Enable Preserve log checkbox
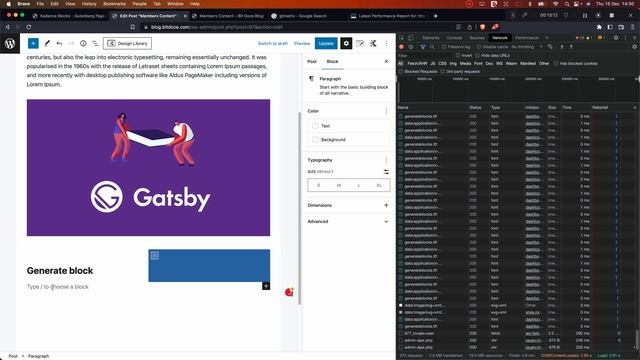 [x=444, y=47]
